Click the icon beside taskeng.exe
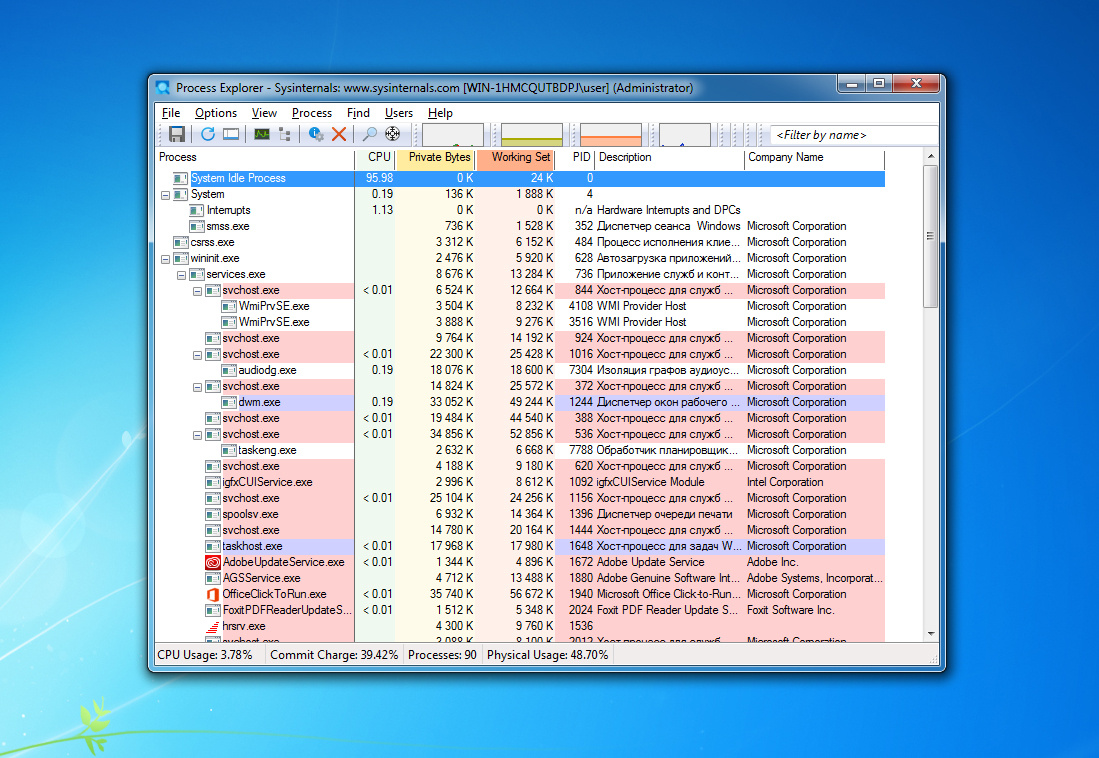The image size is (1099, 758). (x=228, y=450)
